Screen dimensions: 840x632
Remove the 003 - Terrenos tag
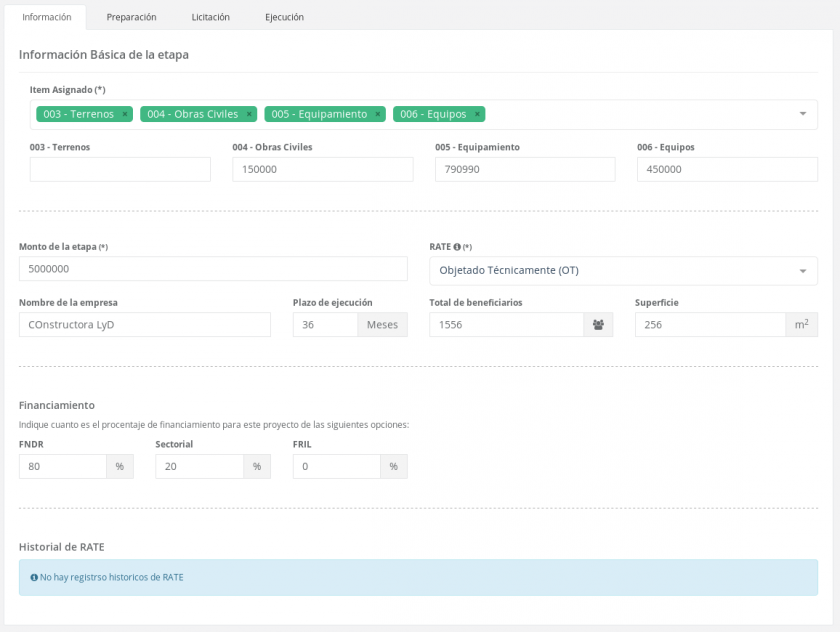(x=125, y=114)
